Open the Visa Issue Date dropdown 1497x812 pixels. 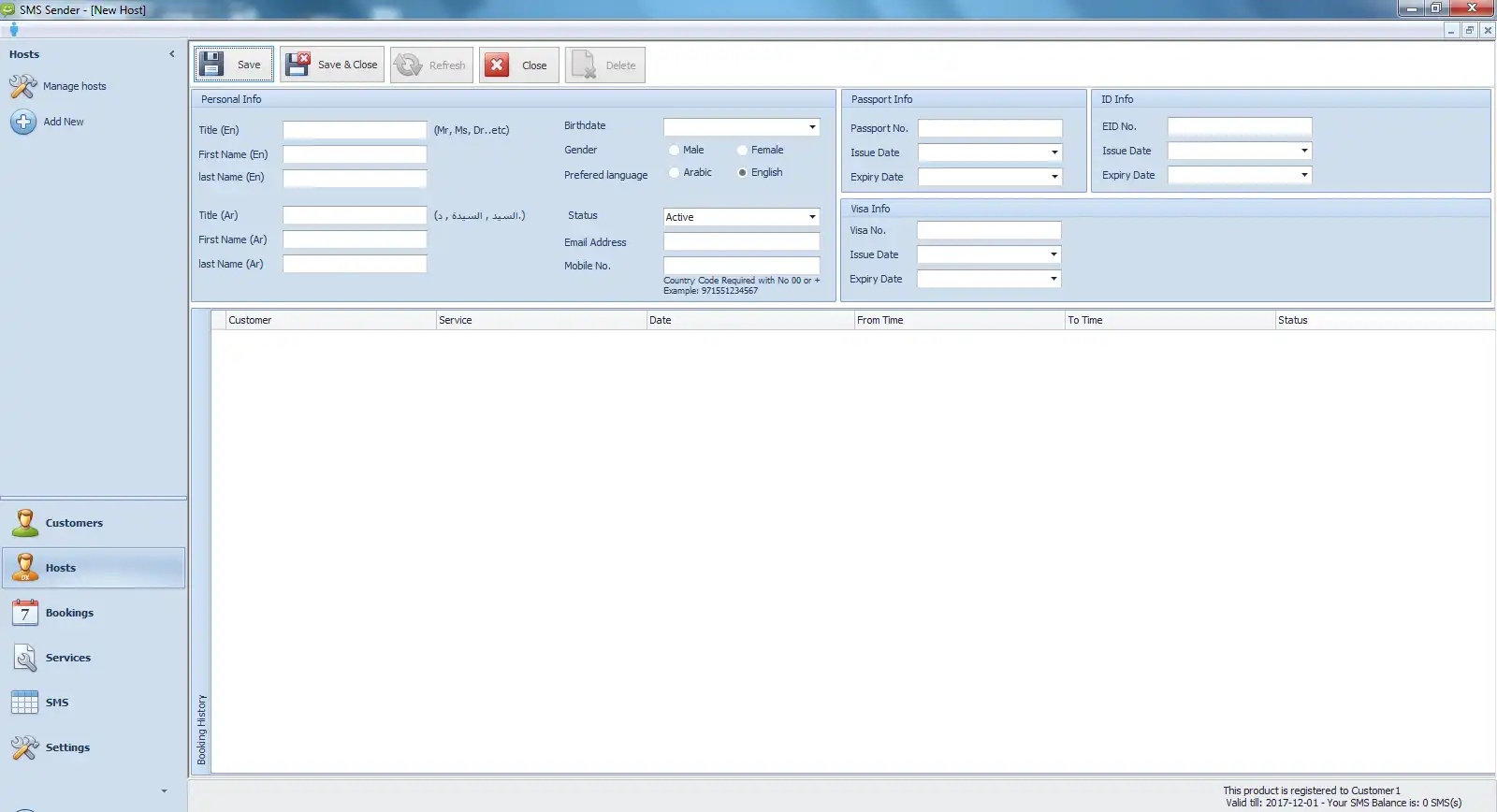pyautogui.click(x=1054, y=254)
